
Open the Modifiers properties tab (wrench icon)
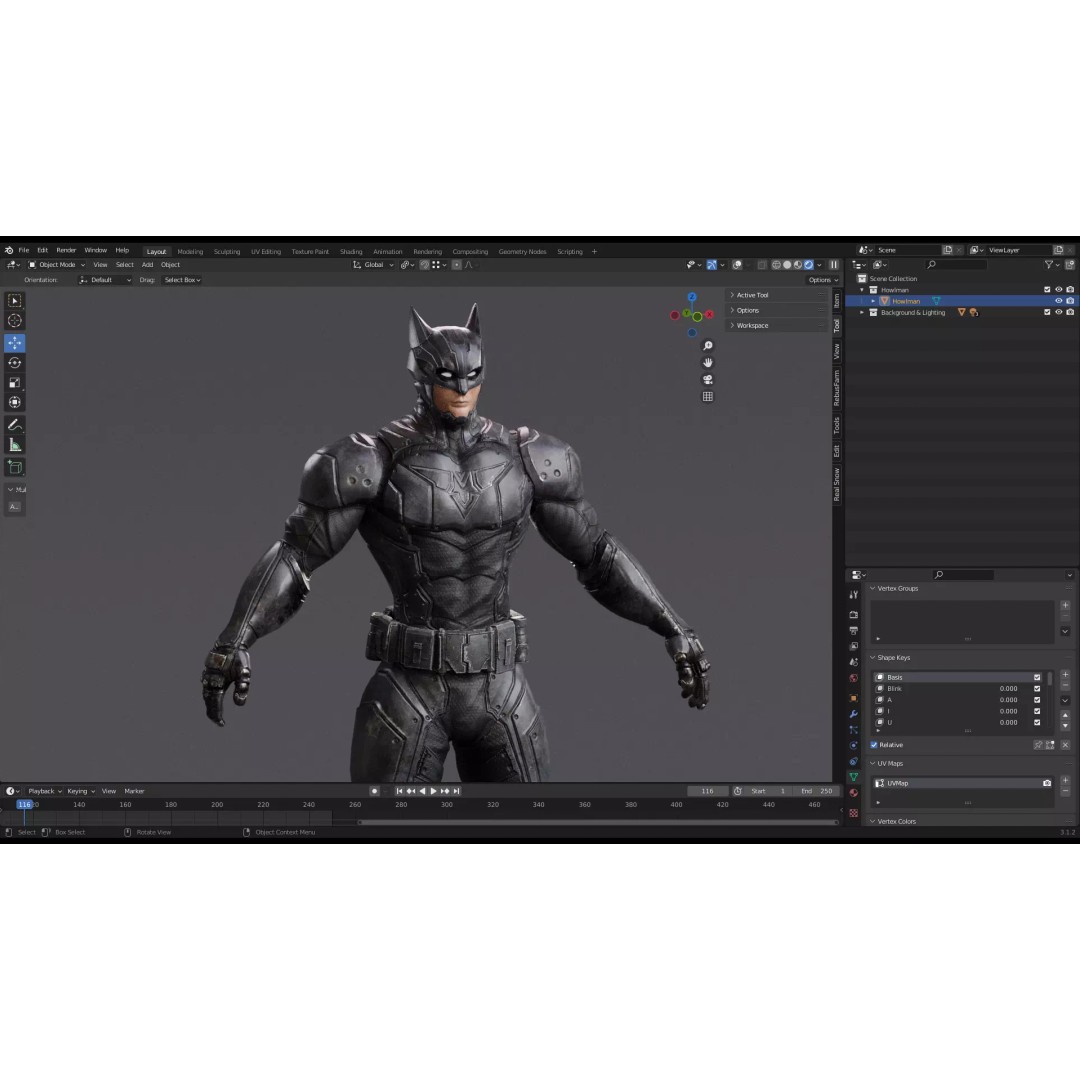[854, 714]
